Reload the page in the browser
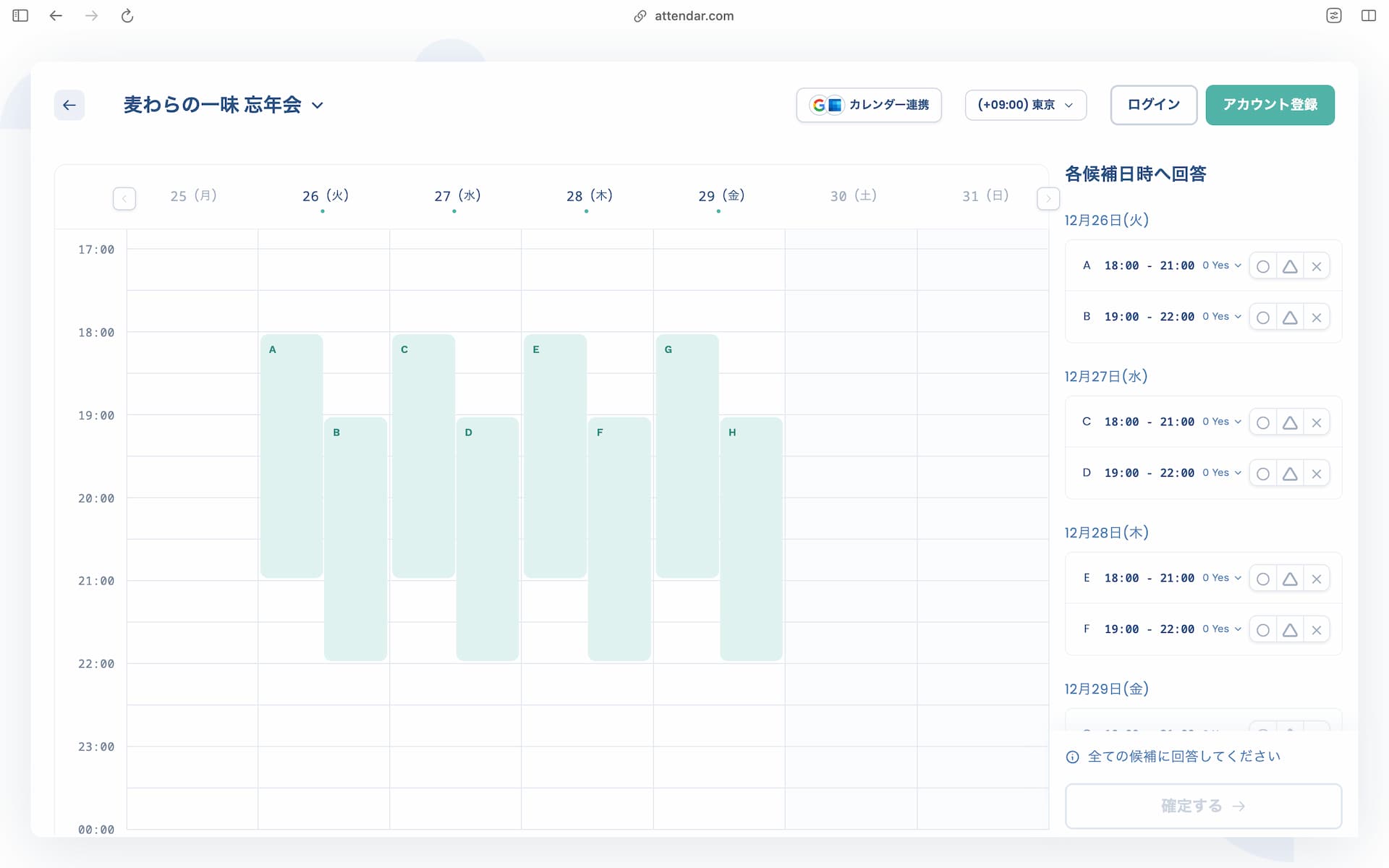This screenshot has width=1389, height=868. point(127,16)
